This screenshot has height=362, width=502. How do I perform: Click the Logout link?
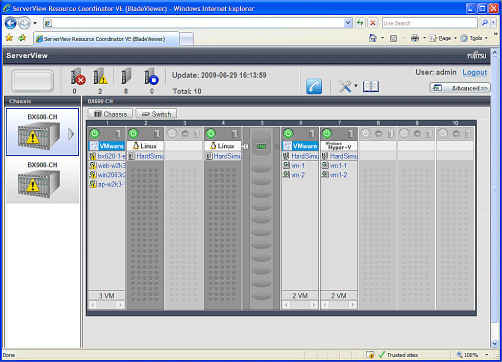(x=475, y=72)
